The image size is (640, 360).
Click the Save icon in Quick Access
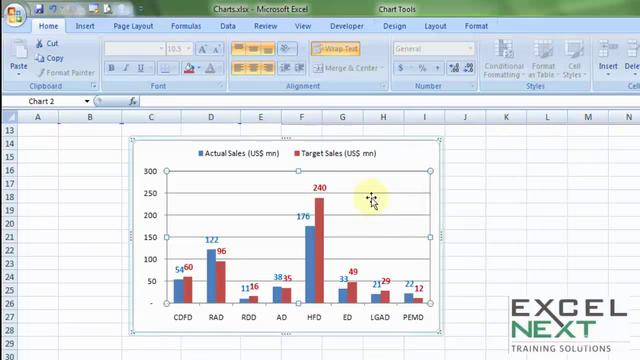pyautogui.click(x=39, y=9)
